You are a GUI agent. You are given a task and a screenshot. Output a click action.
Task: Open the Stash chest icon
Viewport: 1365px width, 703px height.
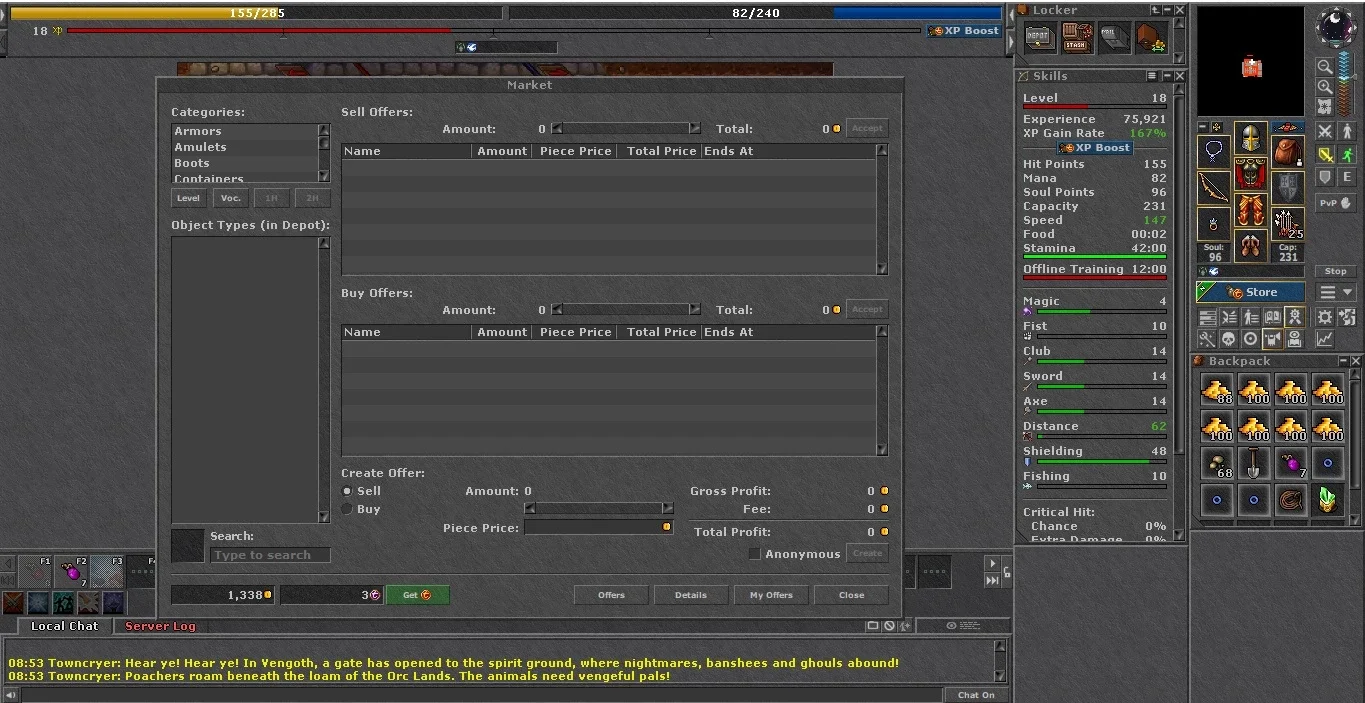point(1076,39)
